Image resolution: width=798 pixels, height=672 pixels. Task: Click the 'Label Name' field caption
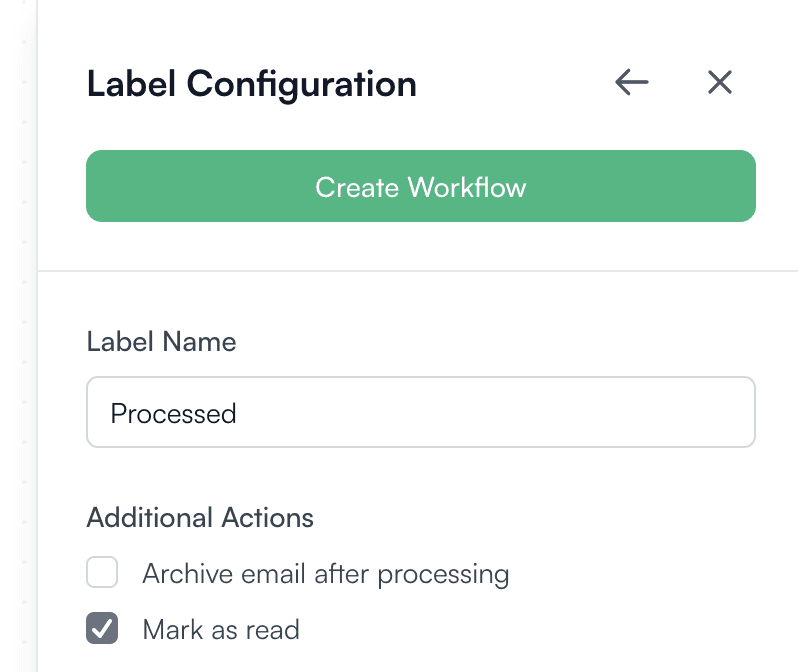coord(161,342)
